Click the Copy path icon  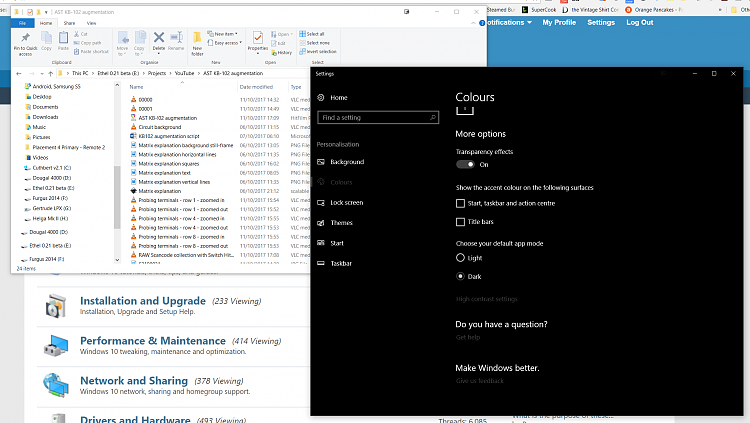[x=77, y=43]
